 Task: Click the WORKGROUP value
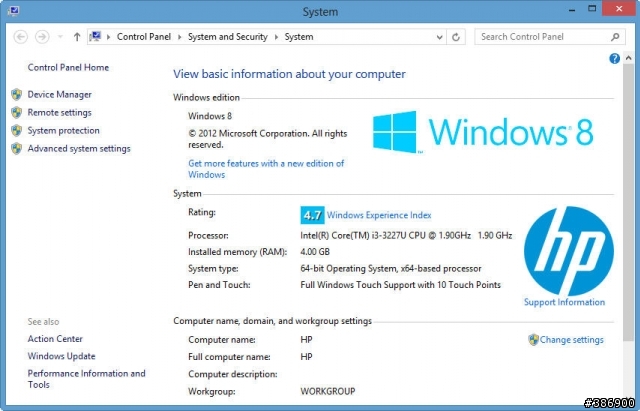pos(328,391)
